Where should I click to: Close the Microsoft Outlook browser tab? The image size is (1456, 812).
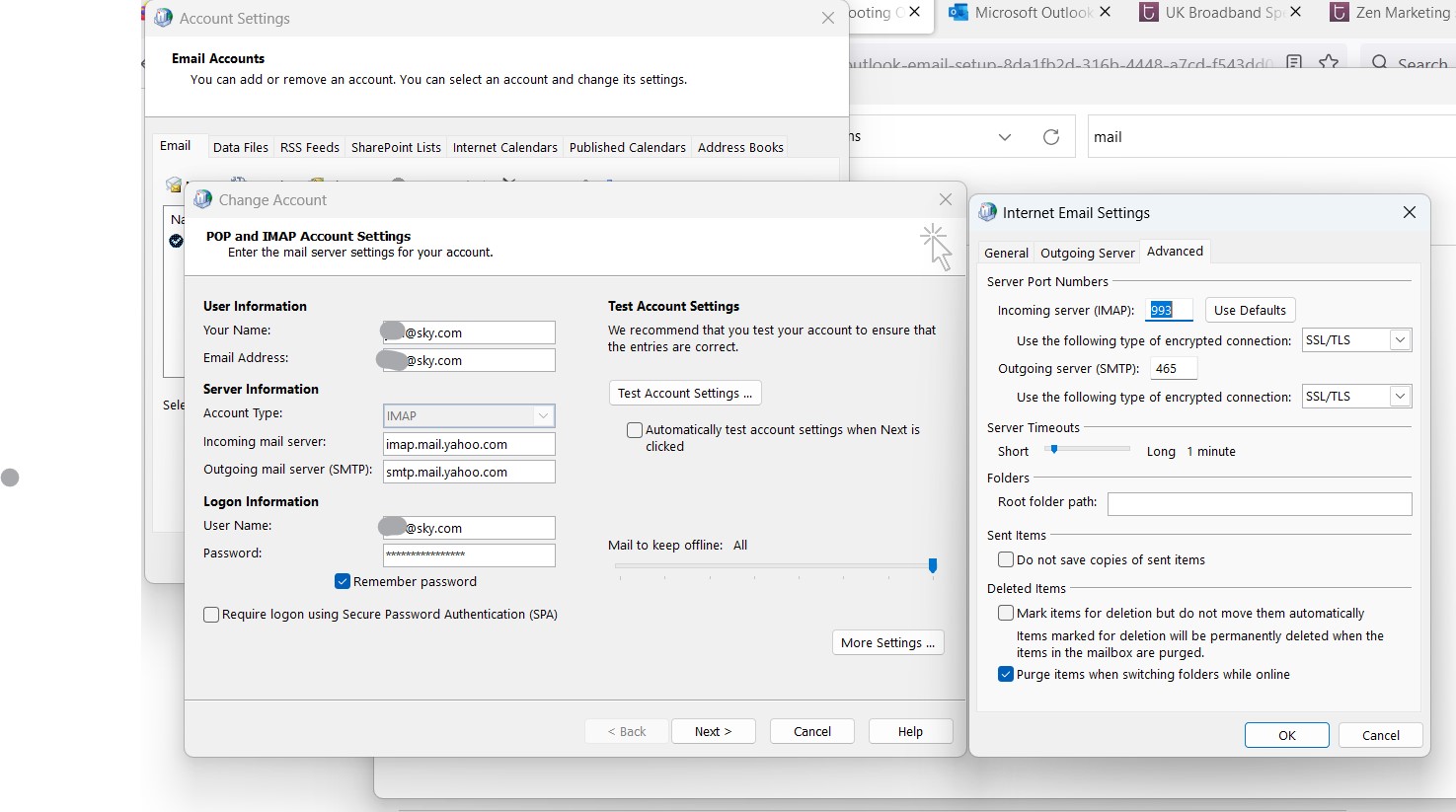coord(1105,12)
